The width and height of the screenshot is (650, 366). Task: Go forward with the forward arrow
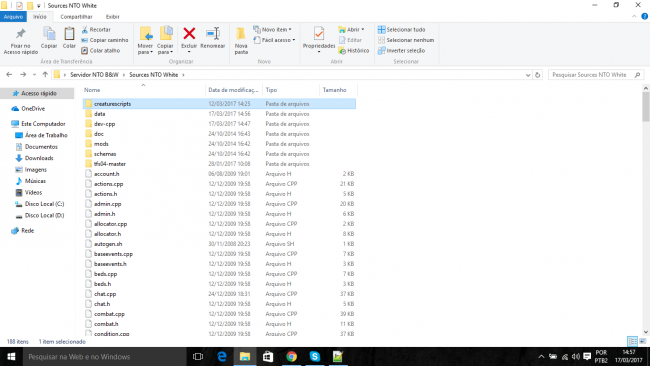click(23, 75)
